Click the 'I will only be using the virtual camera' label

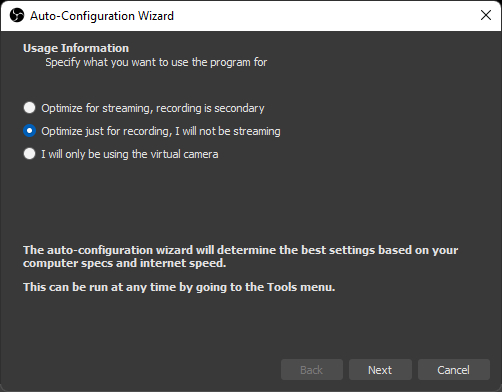tap(130, 154)
